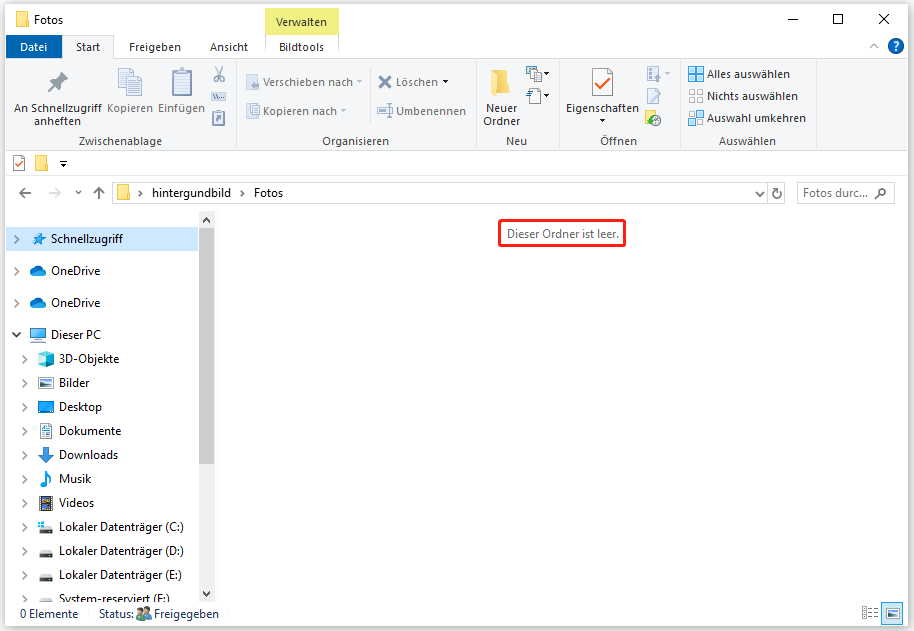Screen dimensions: 914x631
Task: Open Downloads in the sidebar
Action: [88, 454]
